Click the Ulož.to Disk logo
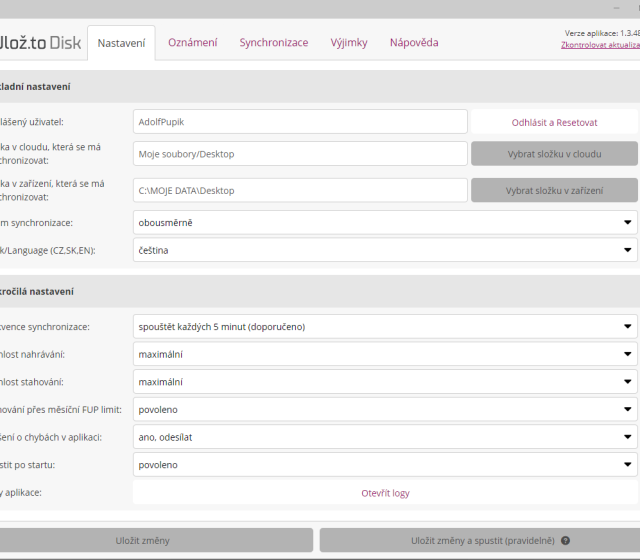640x560 pixels. (40, 43)
